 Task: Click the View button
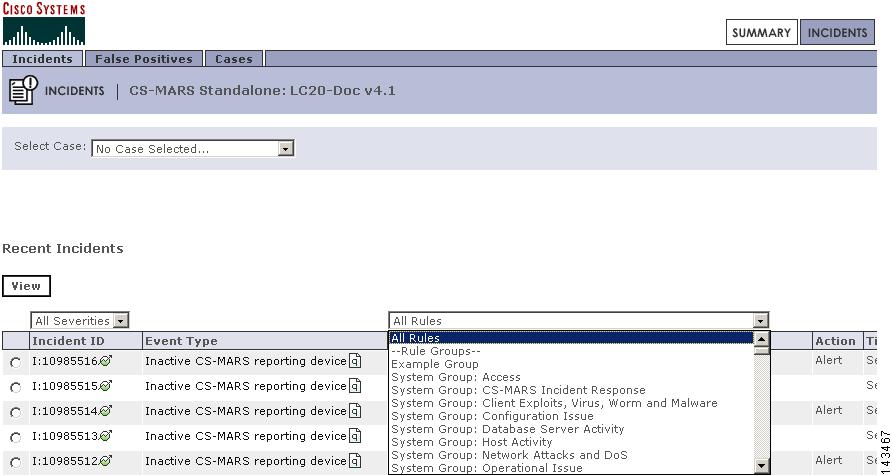coord(26,286)
